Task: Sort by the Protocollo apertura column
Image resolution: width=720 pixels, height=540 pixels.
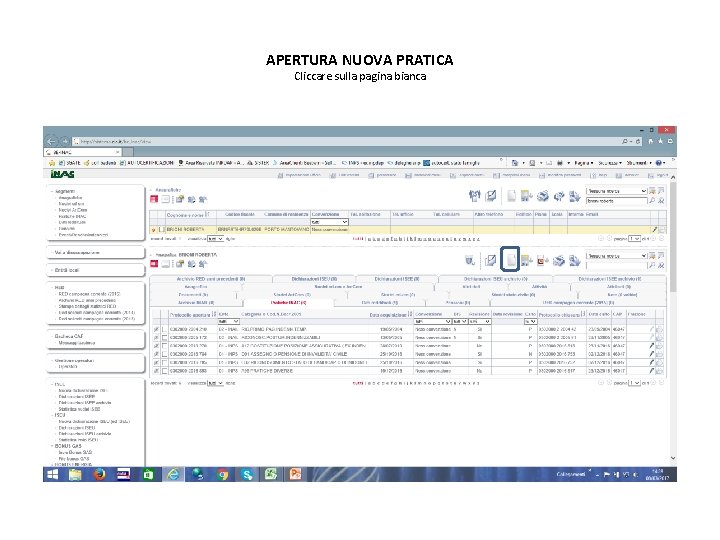Action: point(190,315)
